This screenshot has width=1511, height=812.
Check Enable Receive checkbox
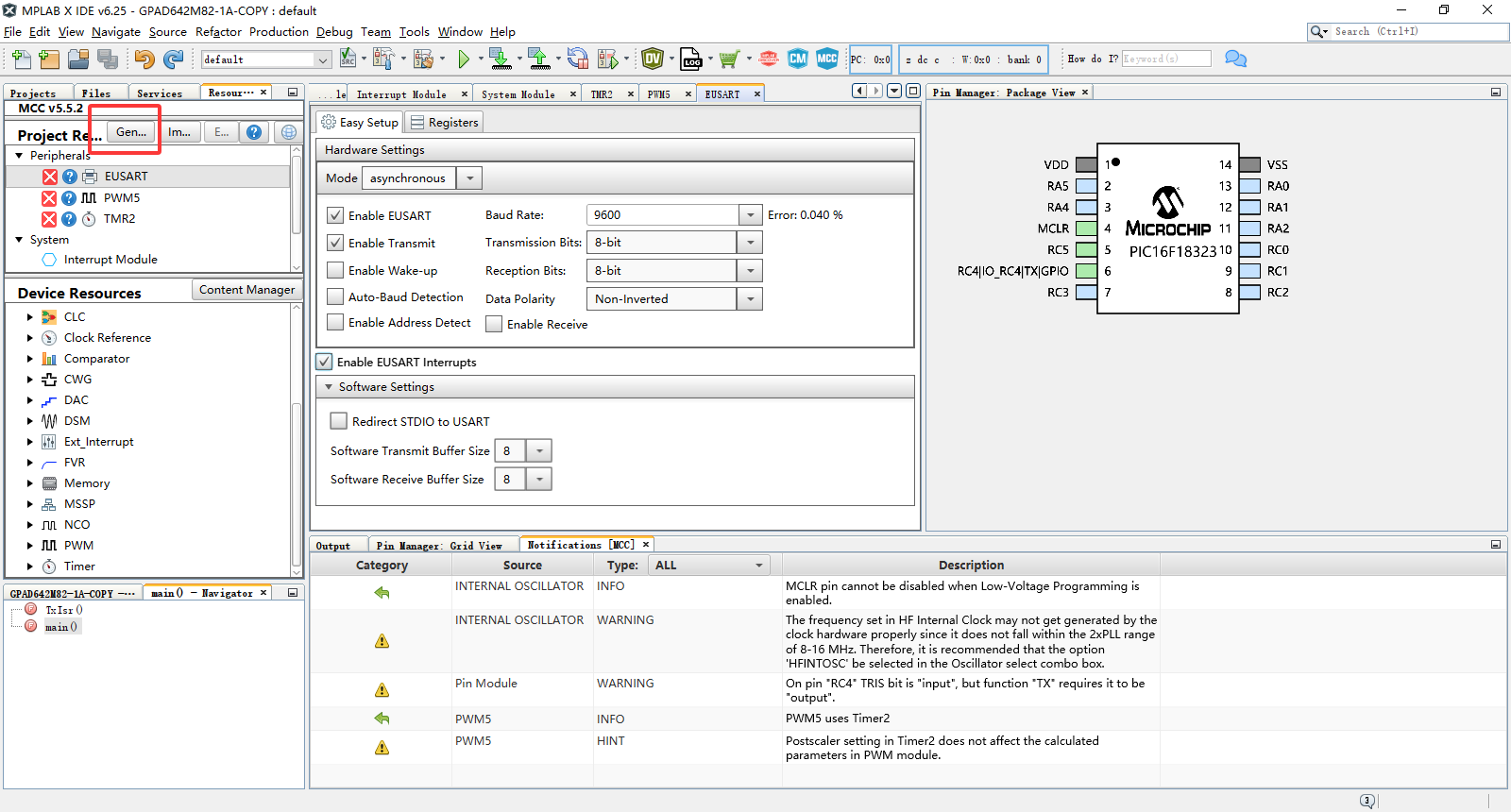(494, 324)
